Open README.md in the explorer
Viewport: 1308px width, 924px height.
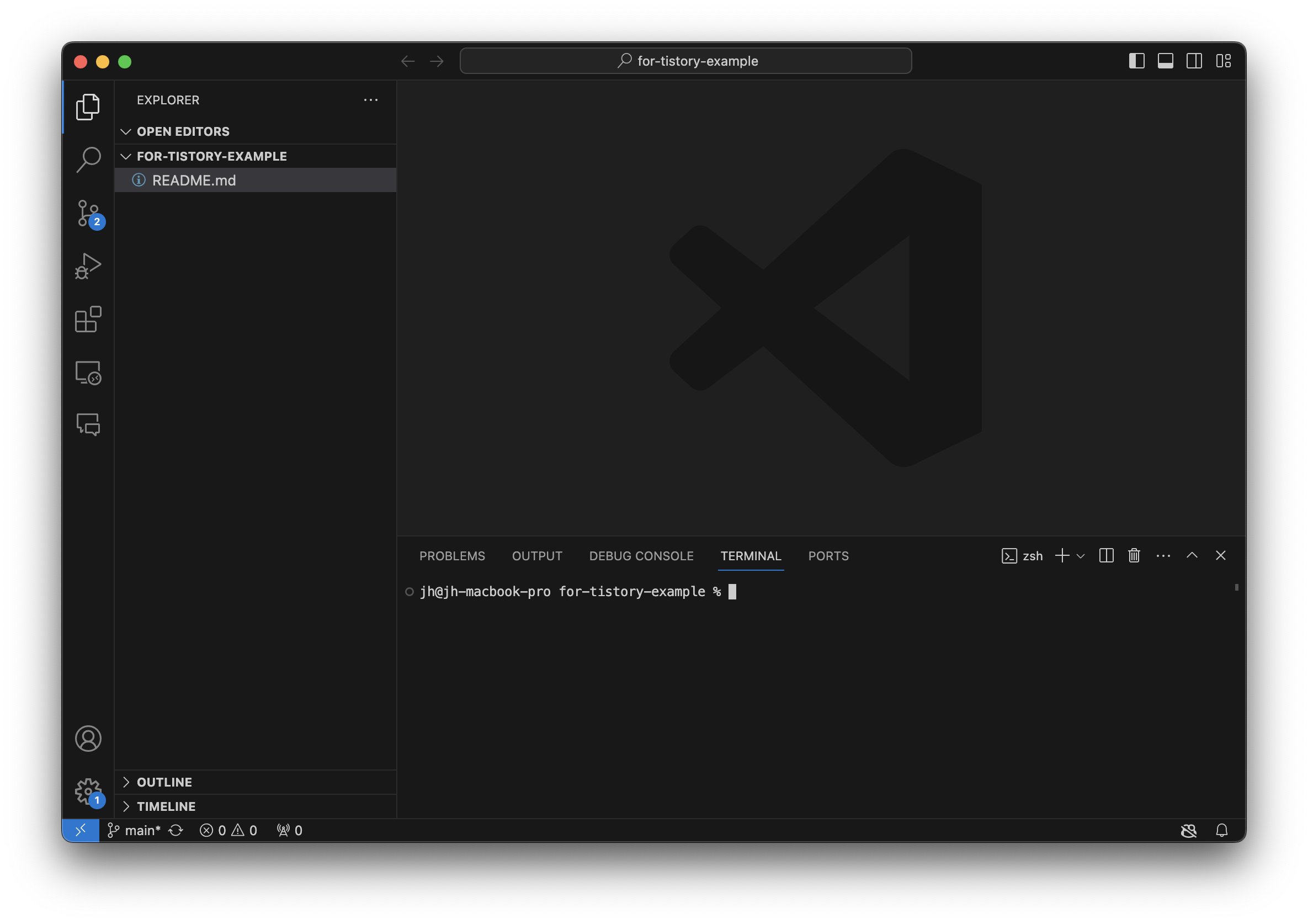[194, 180]
